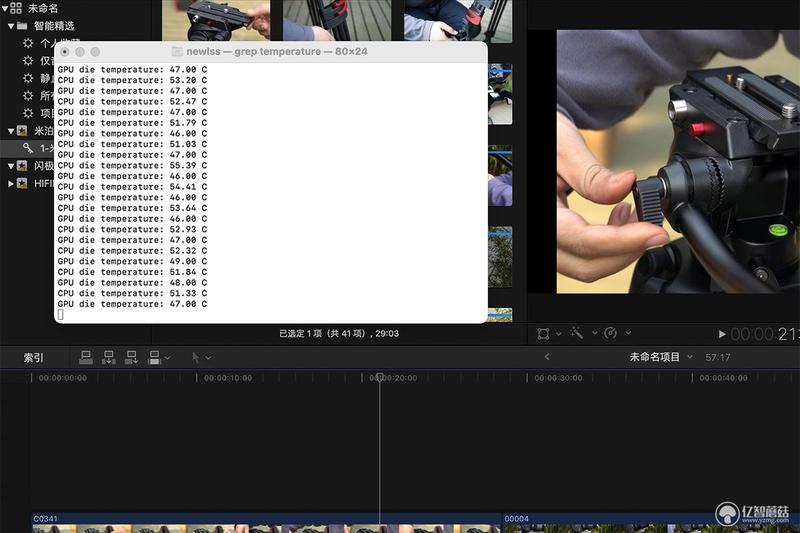Click the Terminal title newlss — grep temperature

[254, 52]
